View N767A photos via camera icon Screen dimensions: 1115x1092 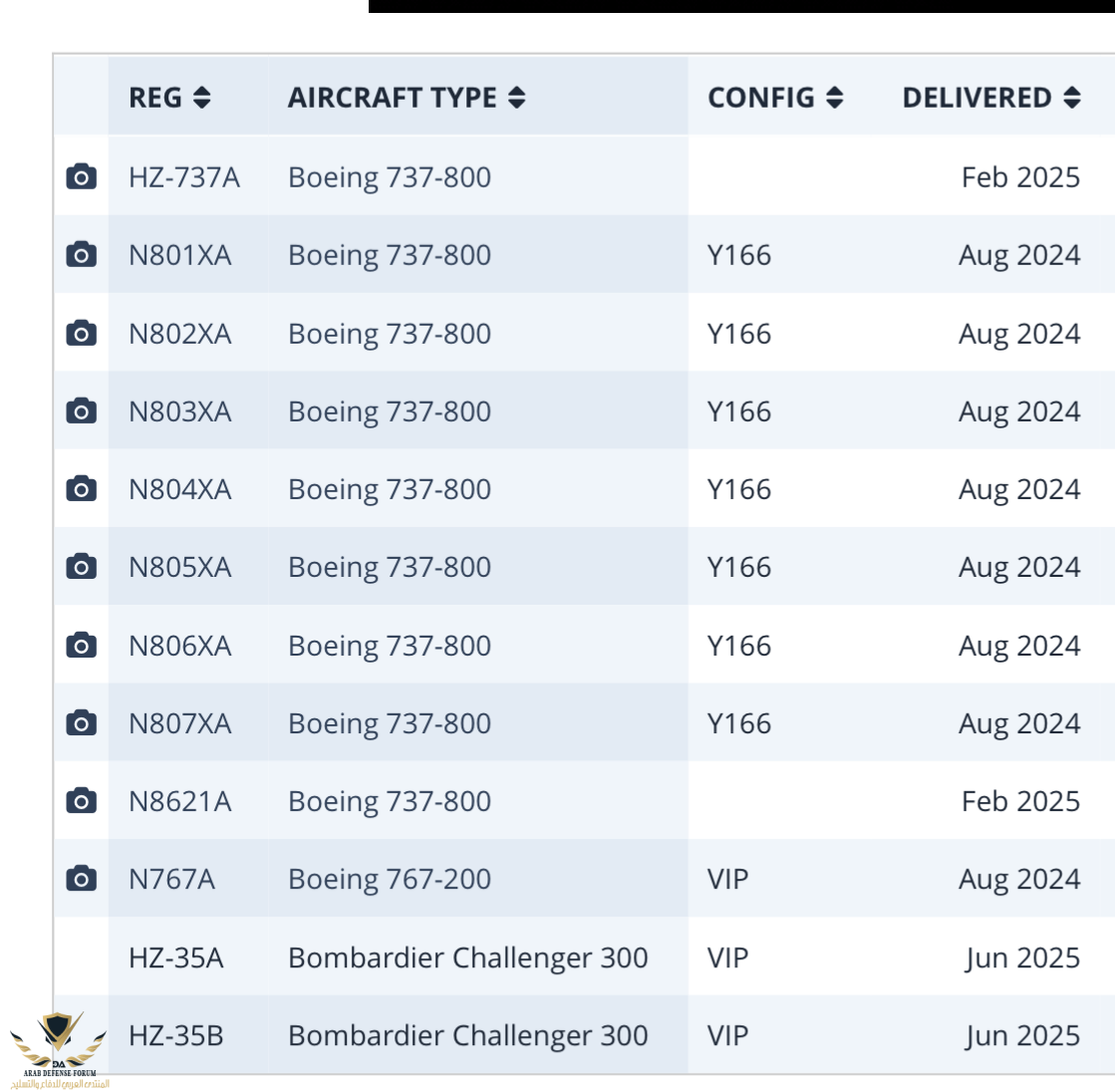pyautogui.click(x=81, y=879)
